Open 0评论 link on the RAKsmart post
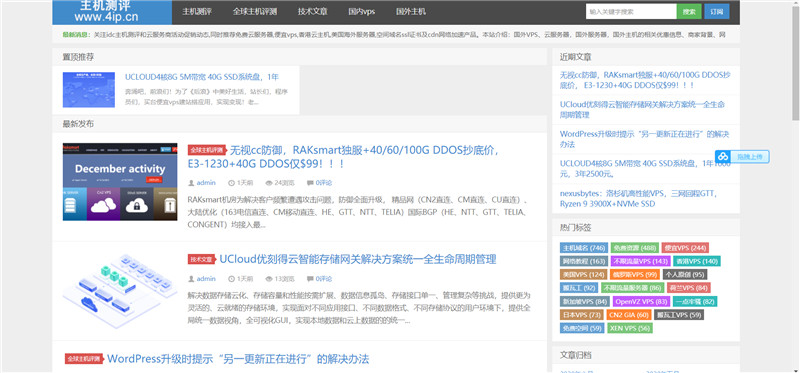 tap(323, 183)
